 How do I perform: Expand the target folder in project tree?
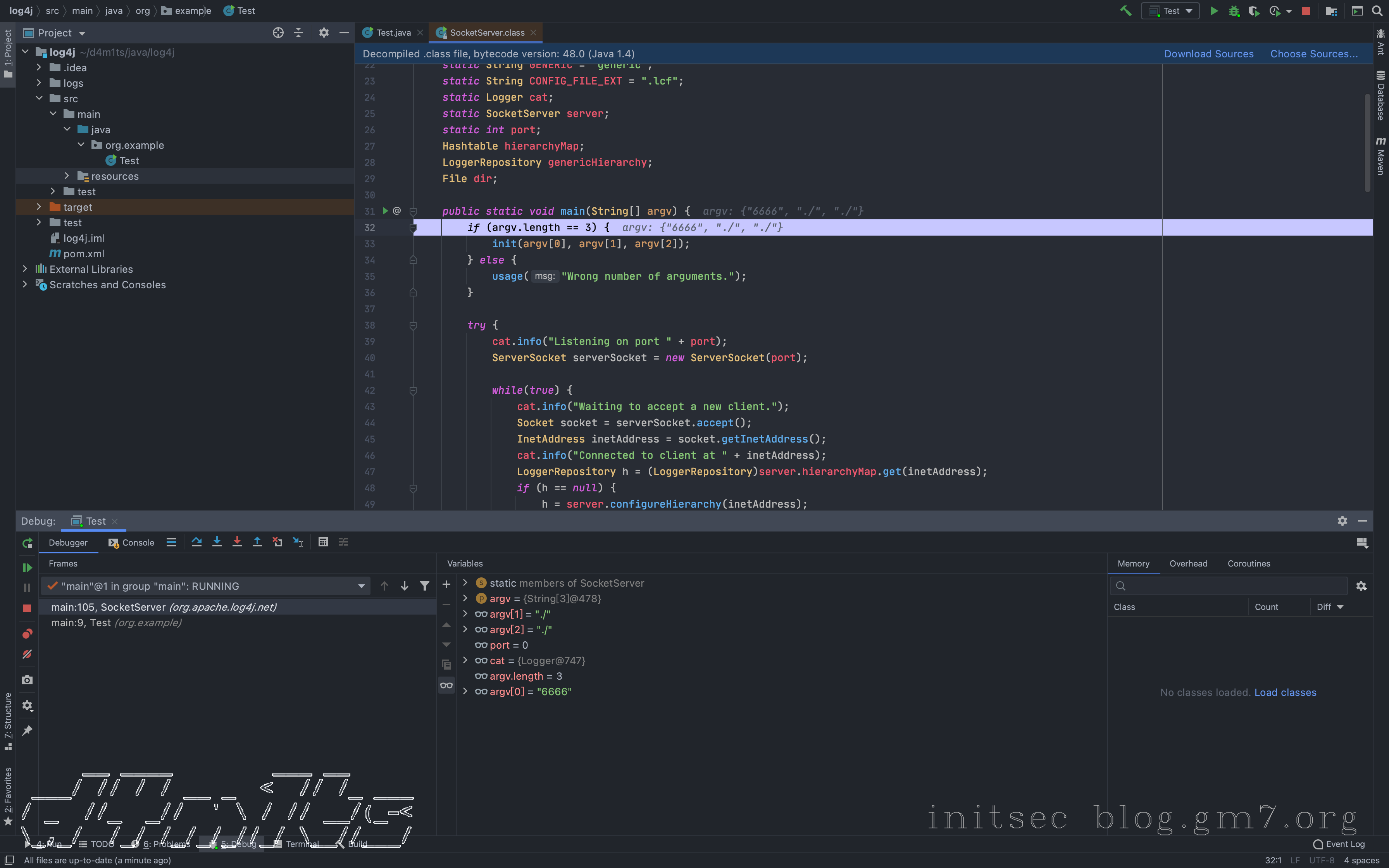coord(39,207)
